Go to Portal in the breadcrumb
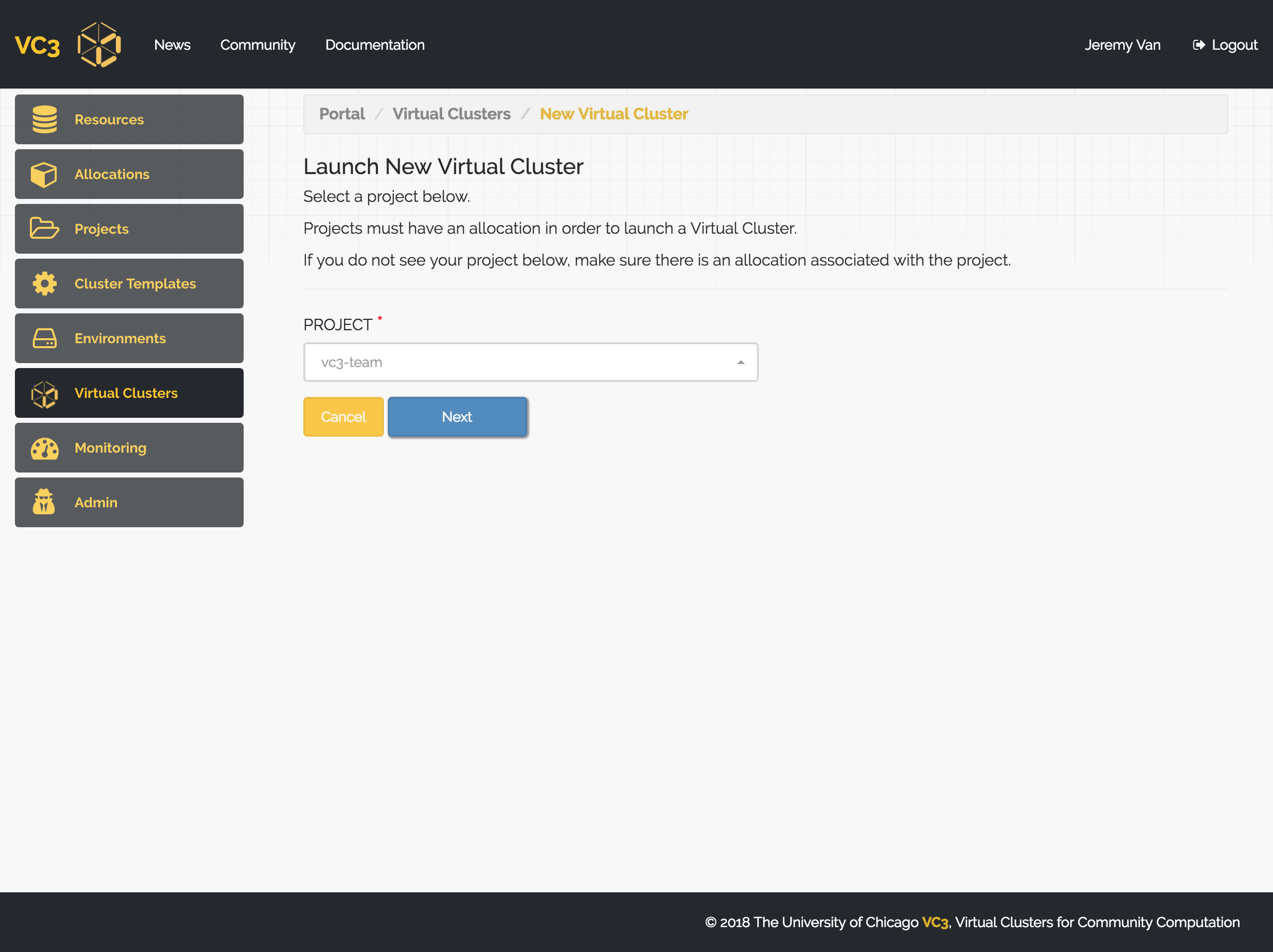This screenshot has width=1273, height=952. [342, 114]
